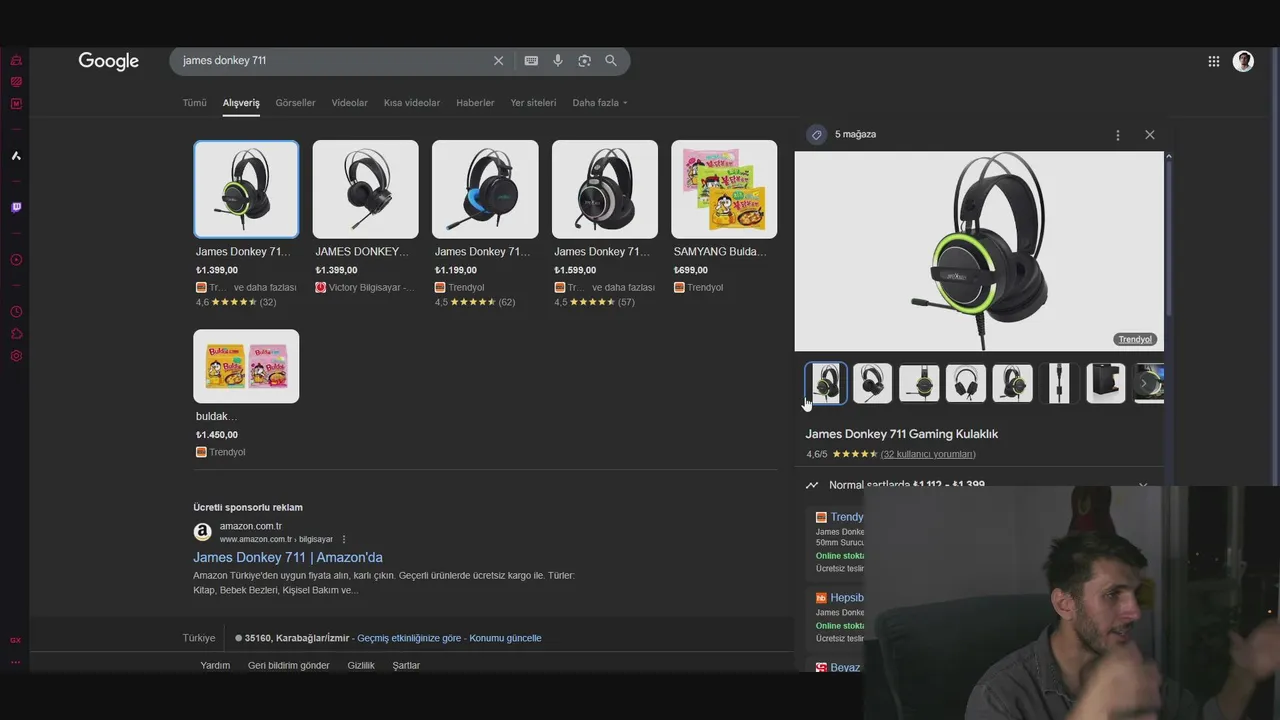Open the three-dot menu in product panel
This screenshot has width=1280, height=720.
tap(1118, 135)
